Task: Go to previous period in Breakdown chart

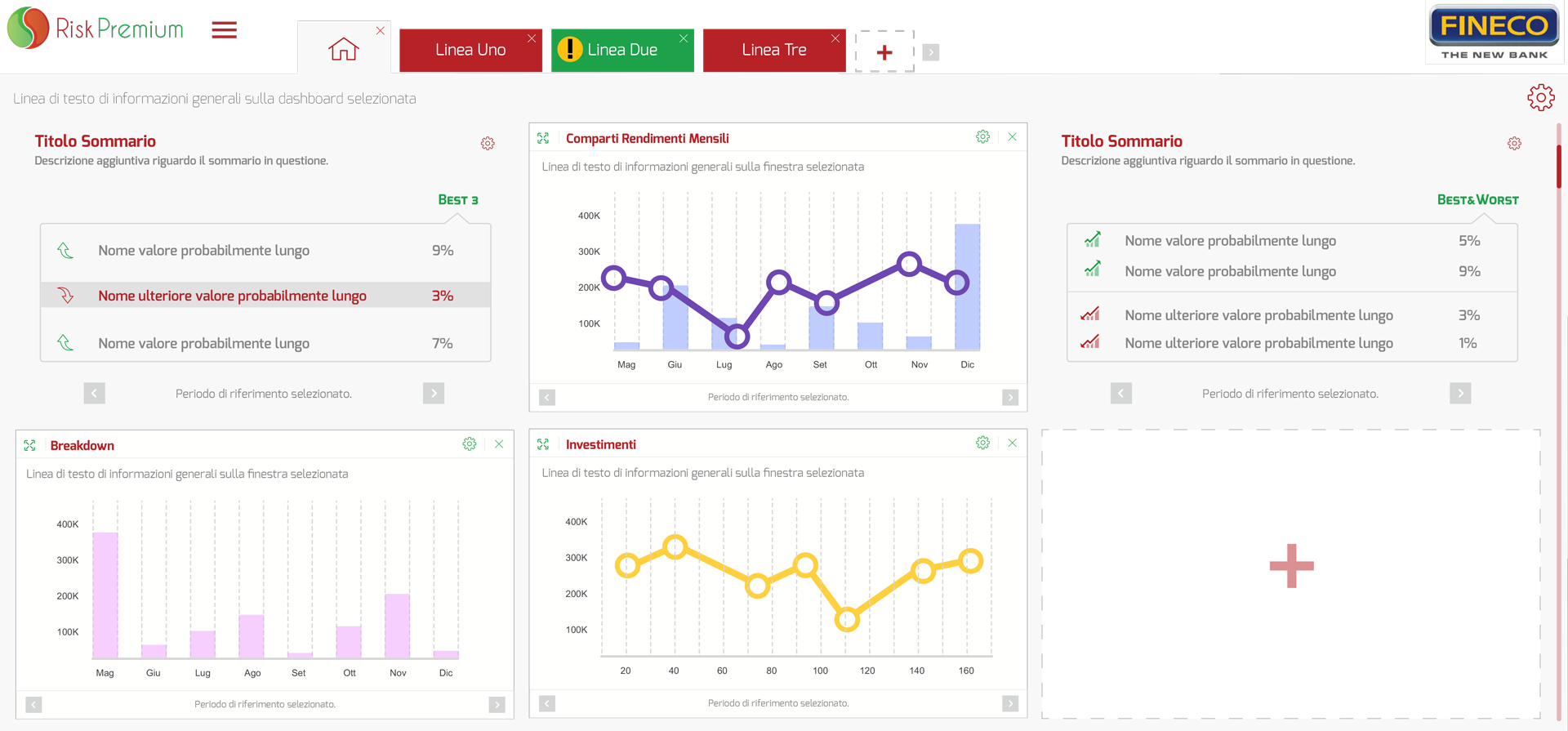Action: [33, 705]
